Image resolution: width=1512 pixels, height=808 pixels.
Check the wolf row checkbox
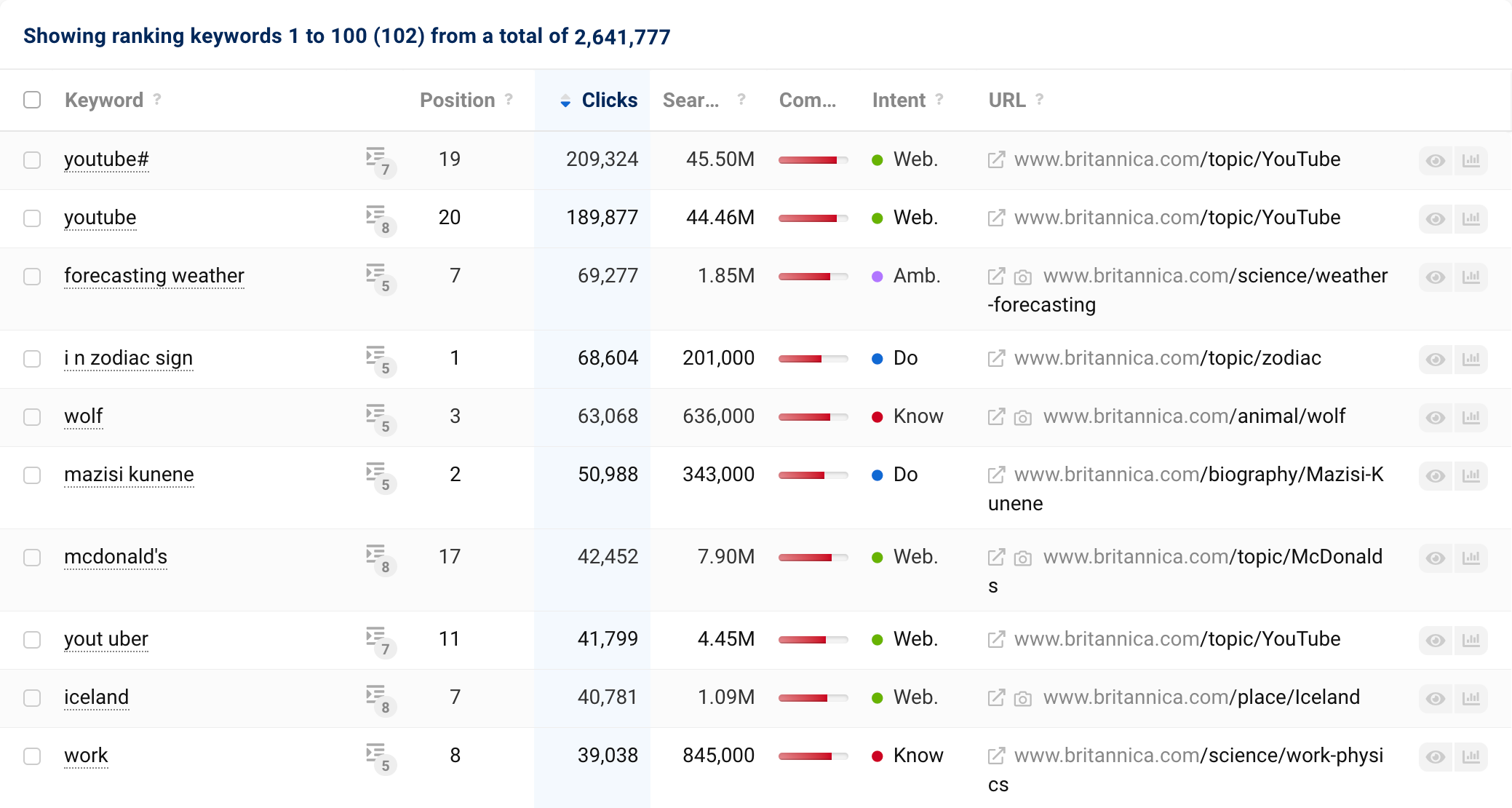(32, 416)
